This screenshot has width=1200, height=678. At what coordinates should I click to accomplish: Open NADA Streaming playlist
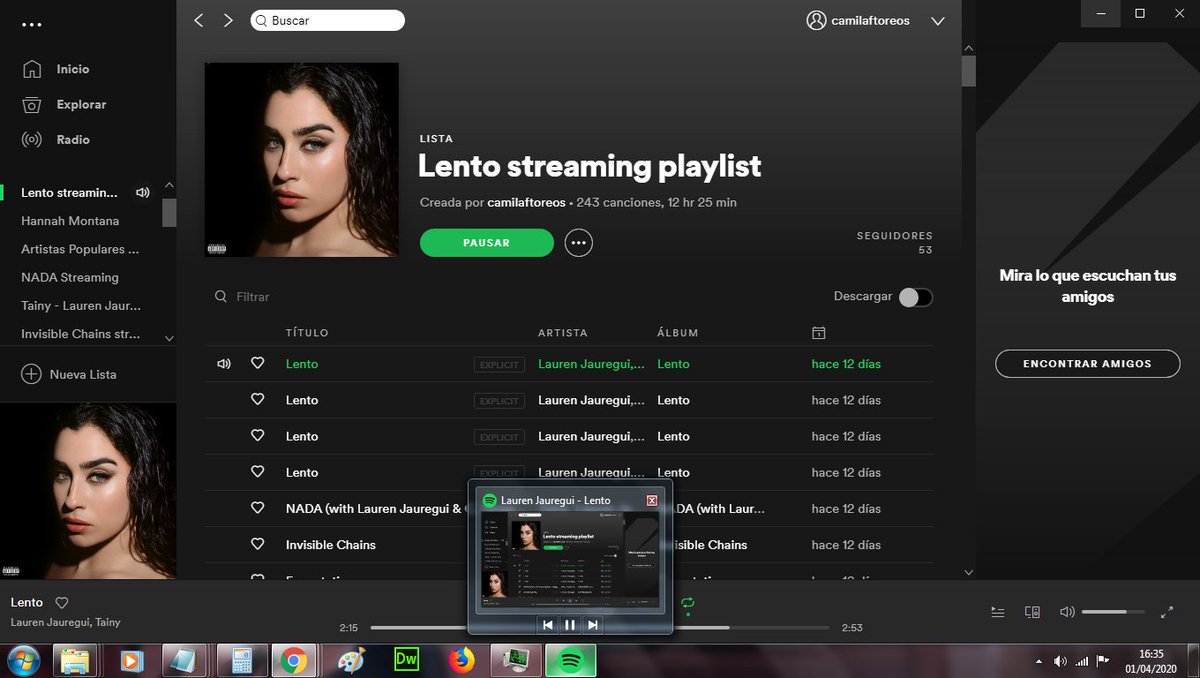point(70,277)
